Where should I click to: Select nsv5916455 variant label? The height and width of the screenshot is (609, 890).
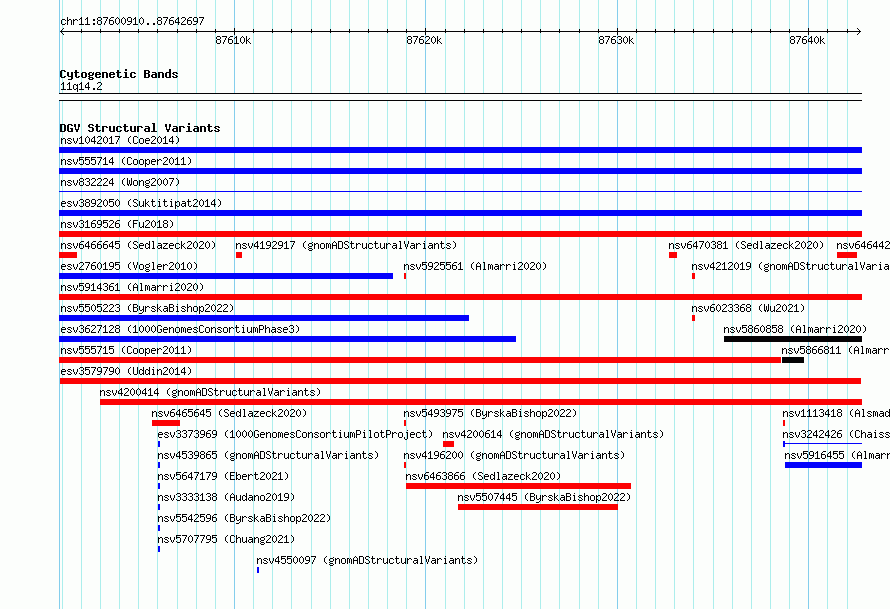click(x=837, y=455)
